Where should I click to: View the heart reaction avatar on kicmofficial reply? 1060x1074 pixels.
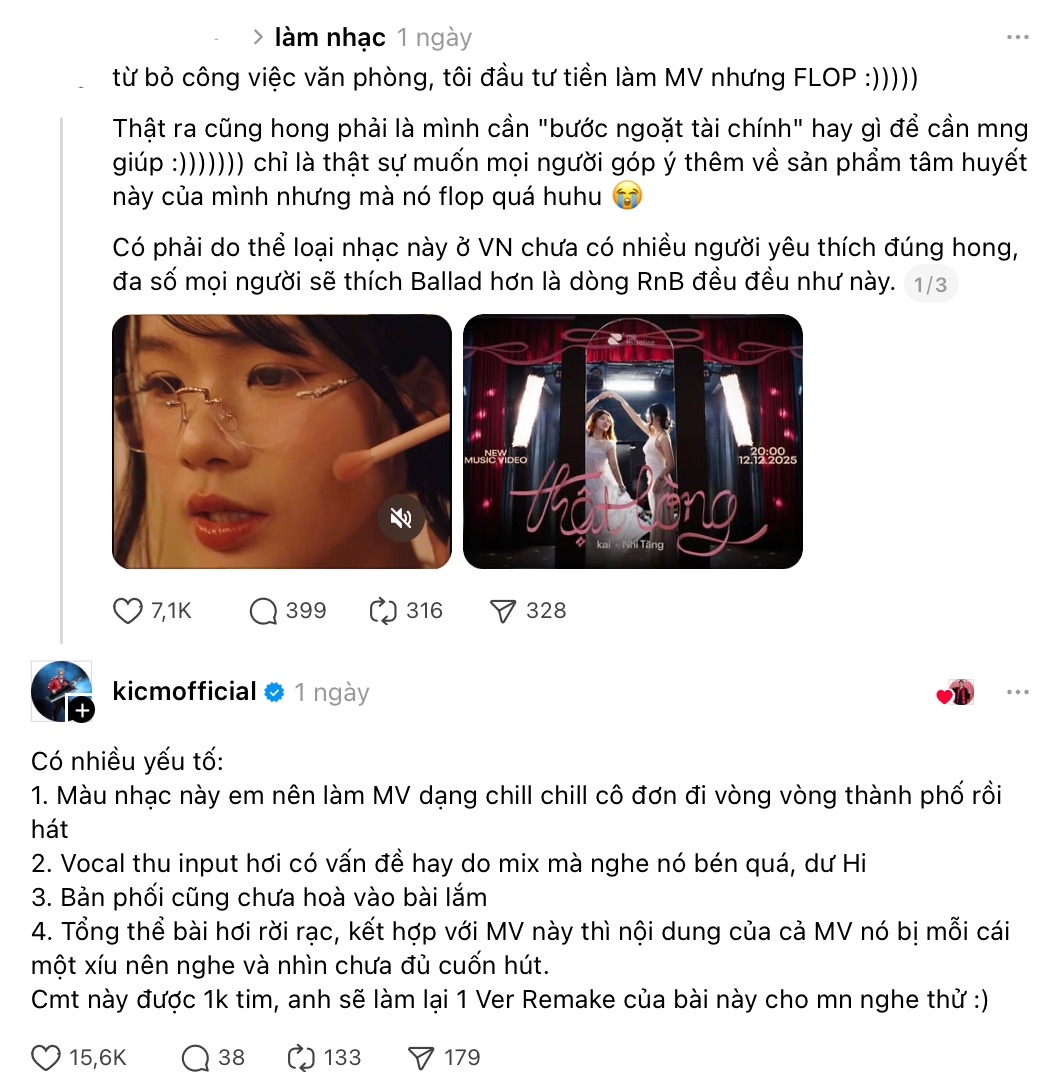[956, 692]
